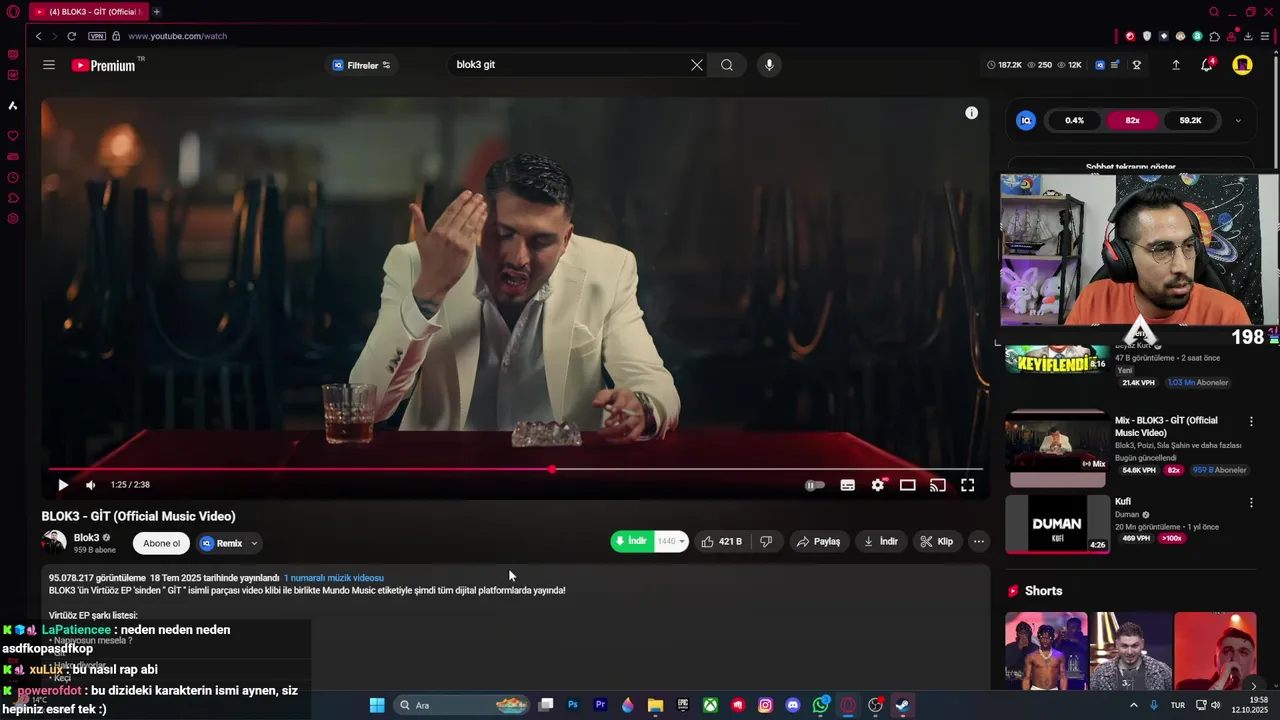Seek on the red video progress bar
The height and width of the screenshot is (720, 1280).
515,469
